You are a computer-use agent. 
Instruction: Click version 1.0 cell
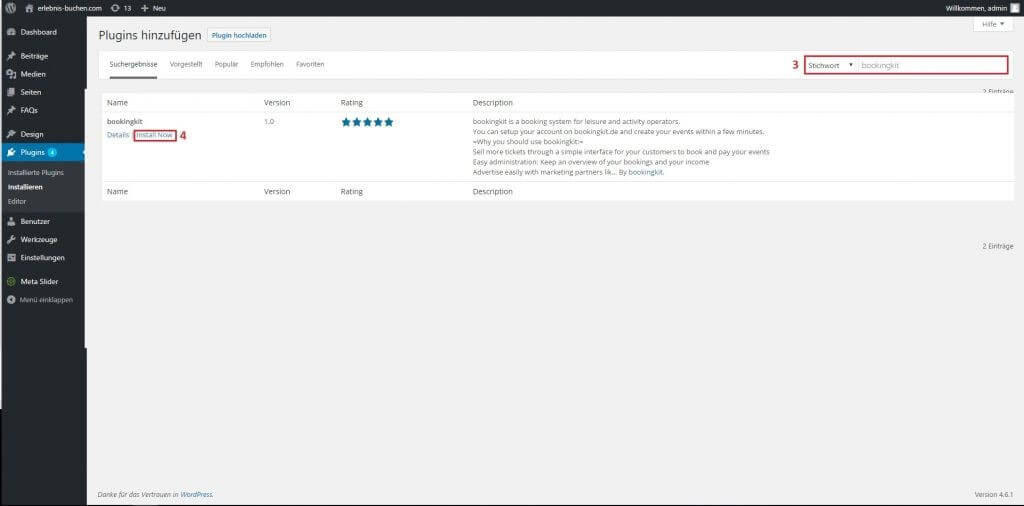pos(269,122)
